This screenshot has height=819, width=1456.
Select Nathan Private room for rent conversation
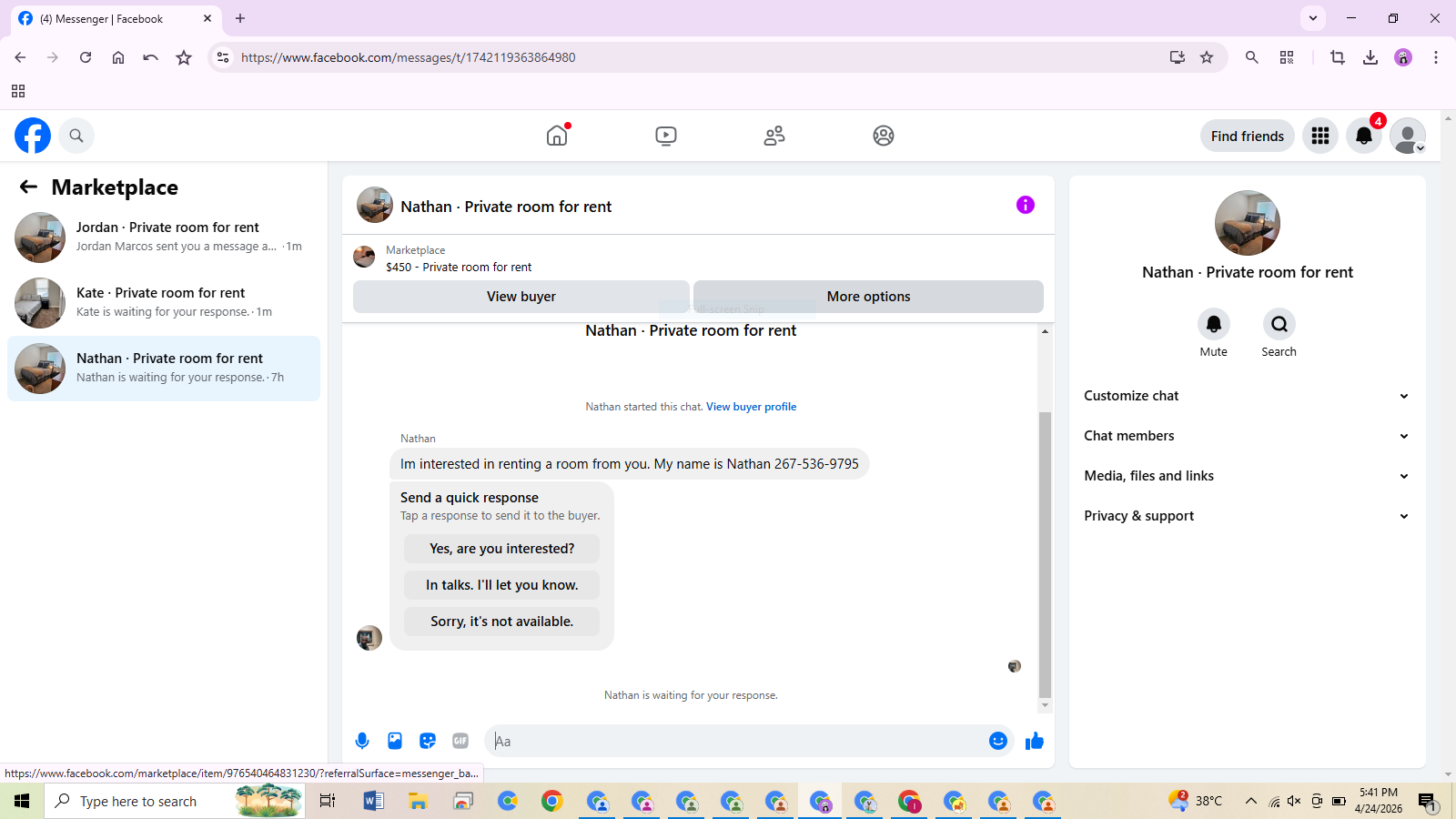[164, 369]
